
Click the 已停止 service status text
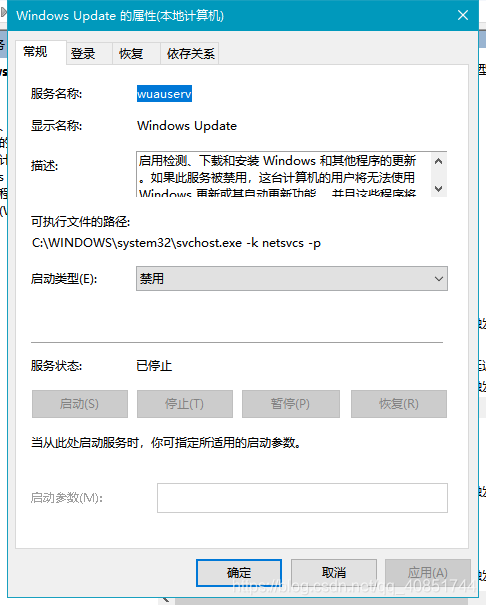(x=154, y=365)
